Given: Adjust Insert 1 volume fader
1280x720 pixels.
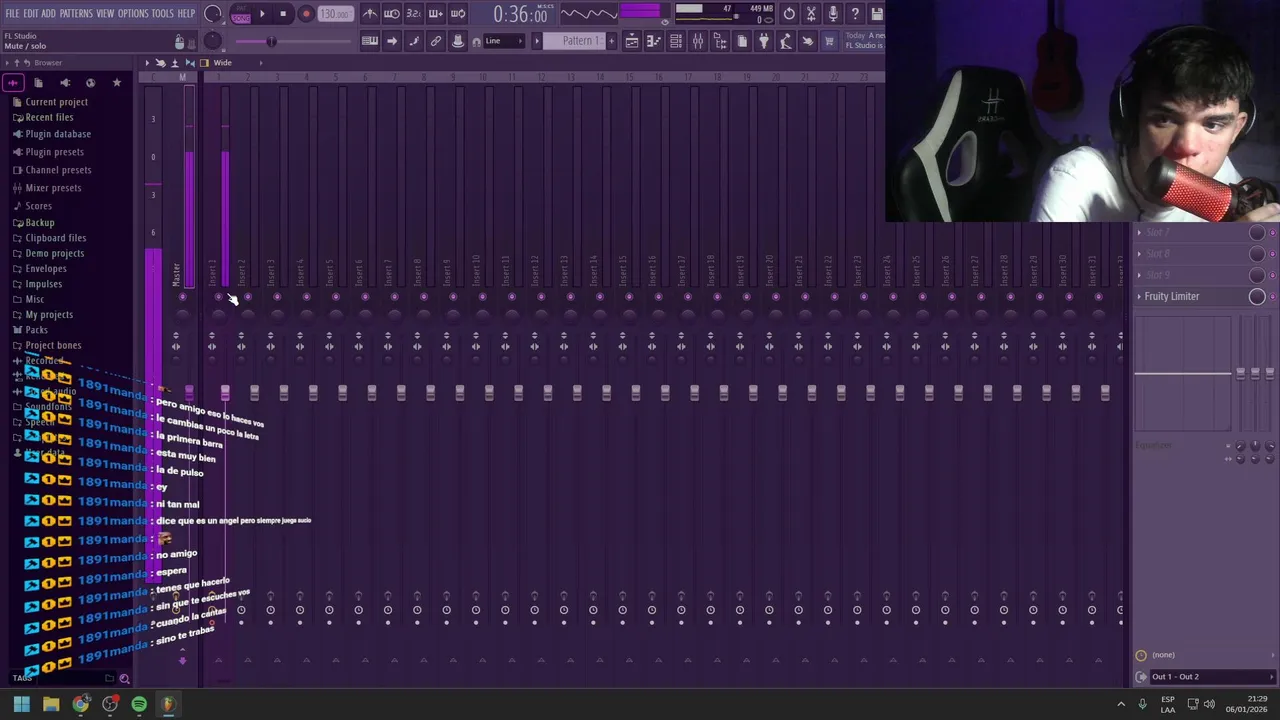Looking at the screenshot, I should 225,393.
